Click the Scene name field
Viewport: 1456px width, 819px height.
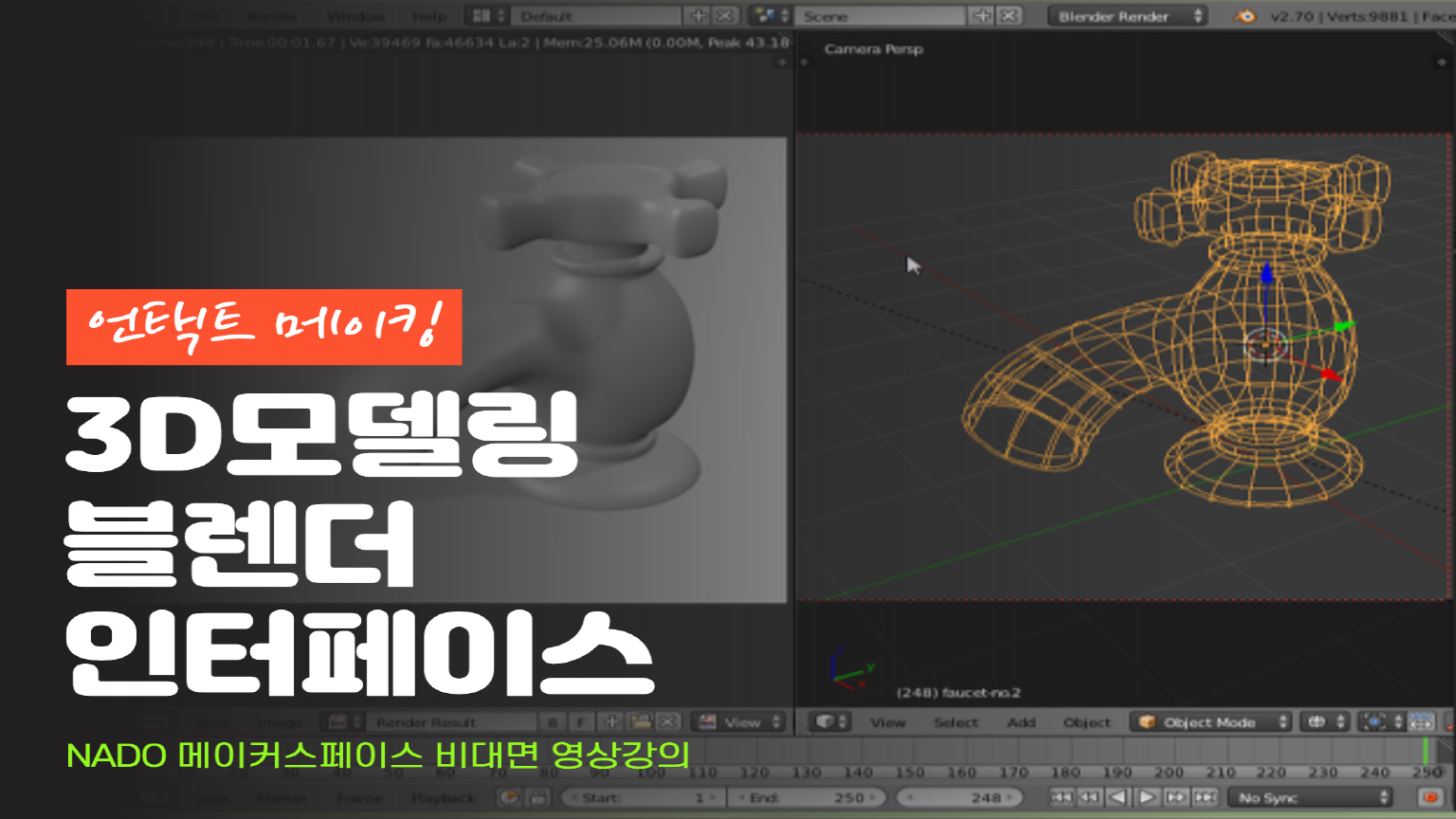[881, 16]
